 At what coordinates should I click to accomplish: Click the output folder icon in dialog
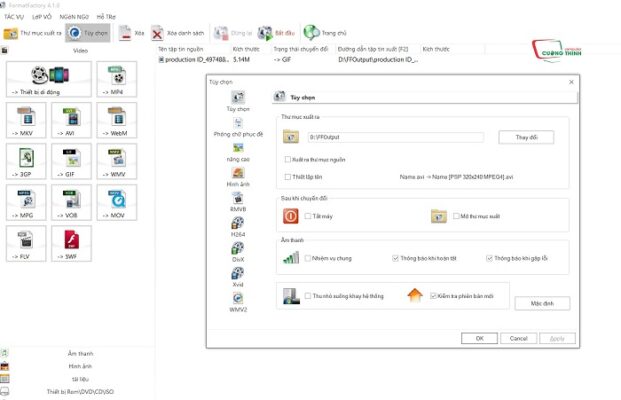click(291, 137)
